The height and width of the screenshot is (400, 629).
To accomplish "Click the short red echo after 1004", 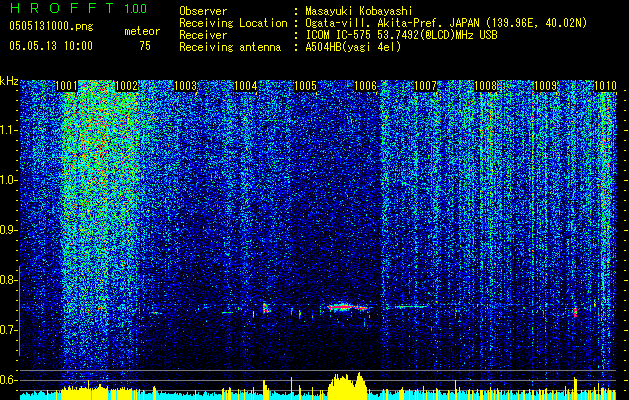I will tap(265, 308).
